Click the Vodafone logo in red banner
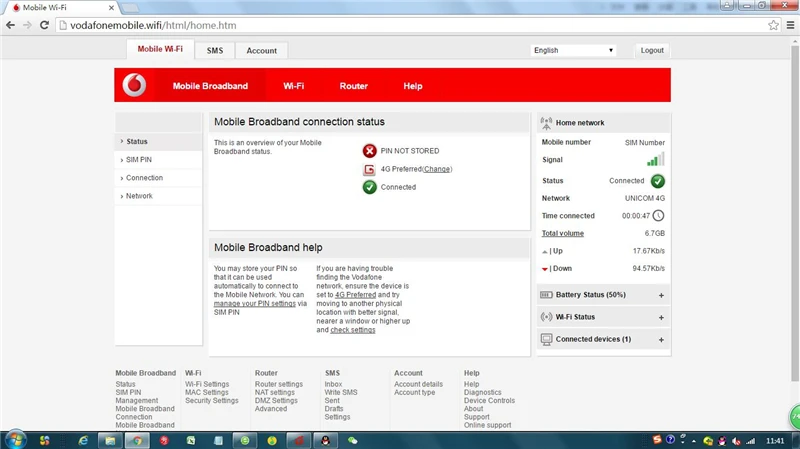This screenshot has width=800, height=449. 134,85
